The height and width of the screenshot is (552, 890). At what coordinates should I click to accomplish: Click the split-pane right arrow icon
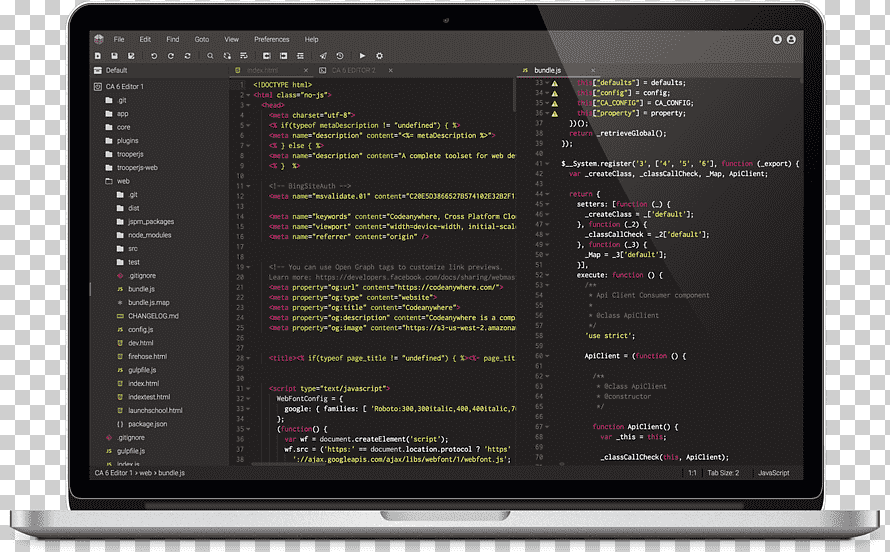(283, 56)
